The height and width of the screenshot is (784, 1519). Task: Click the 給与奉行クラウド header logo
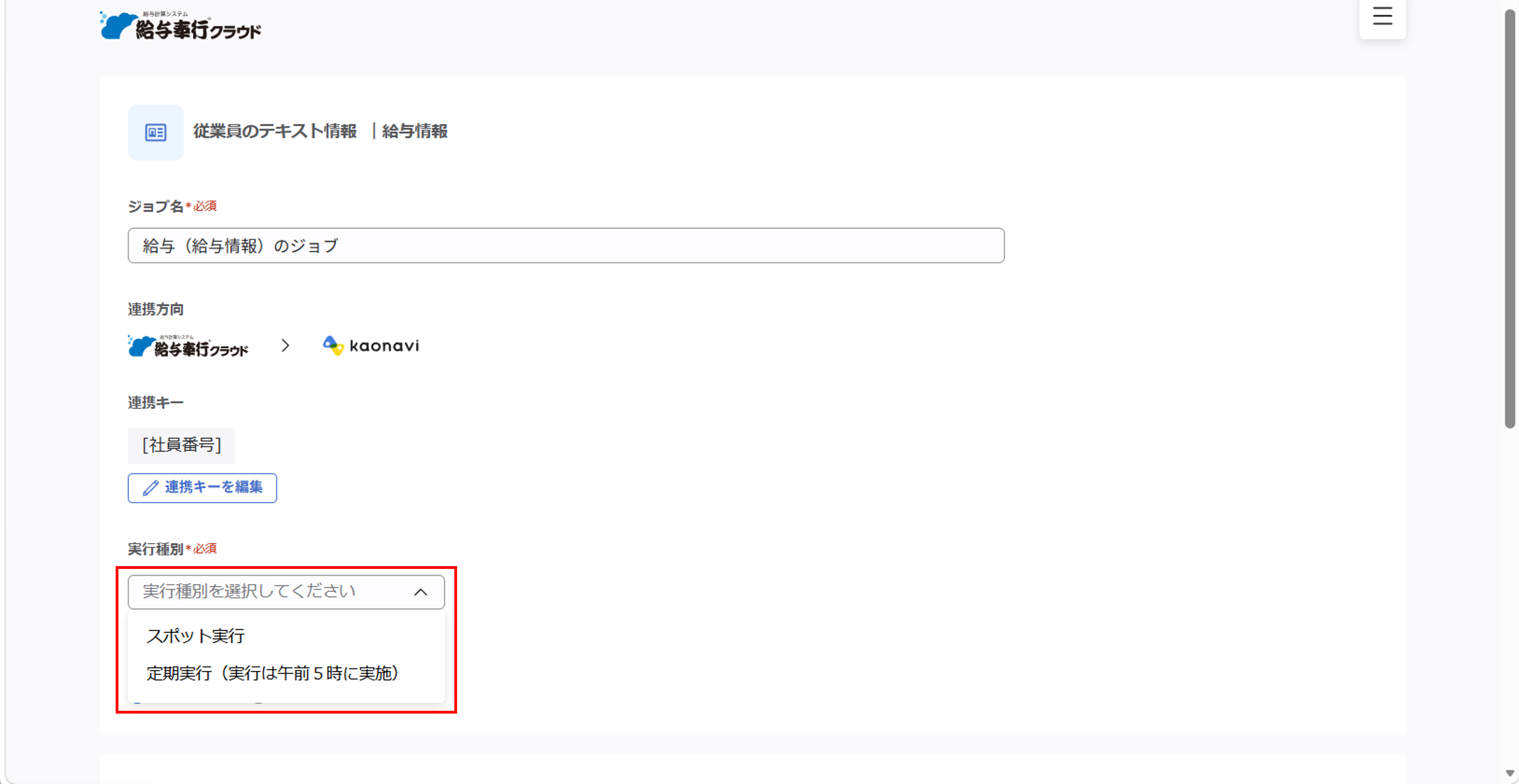pos(181,25)
